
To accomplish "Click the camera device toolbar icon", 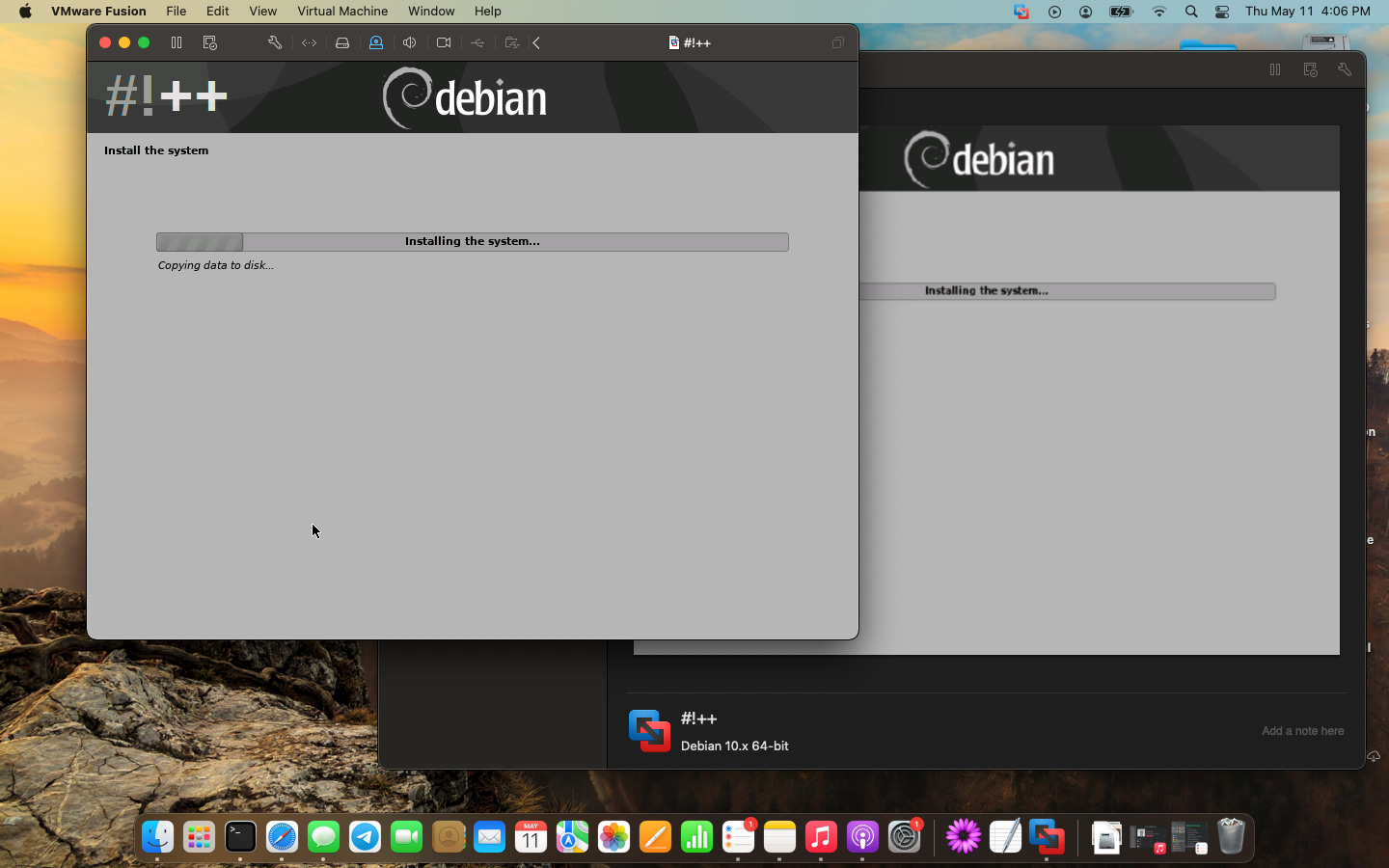I will (x=444, y=42).
